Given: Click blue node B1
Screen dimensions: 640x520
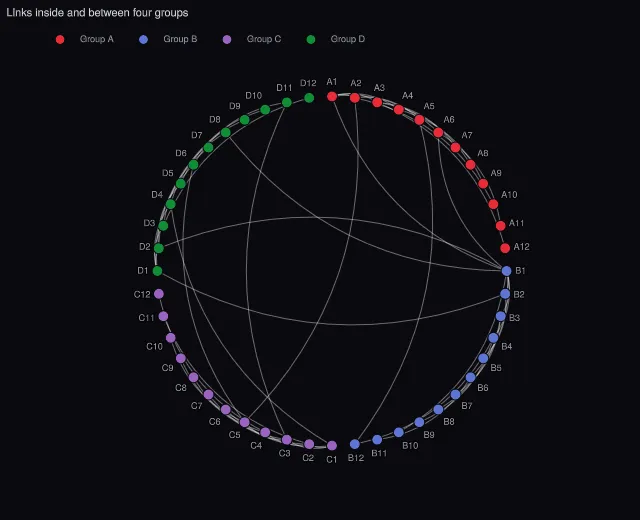Looking at the screenshot, I should pos(507,271).
